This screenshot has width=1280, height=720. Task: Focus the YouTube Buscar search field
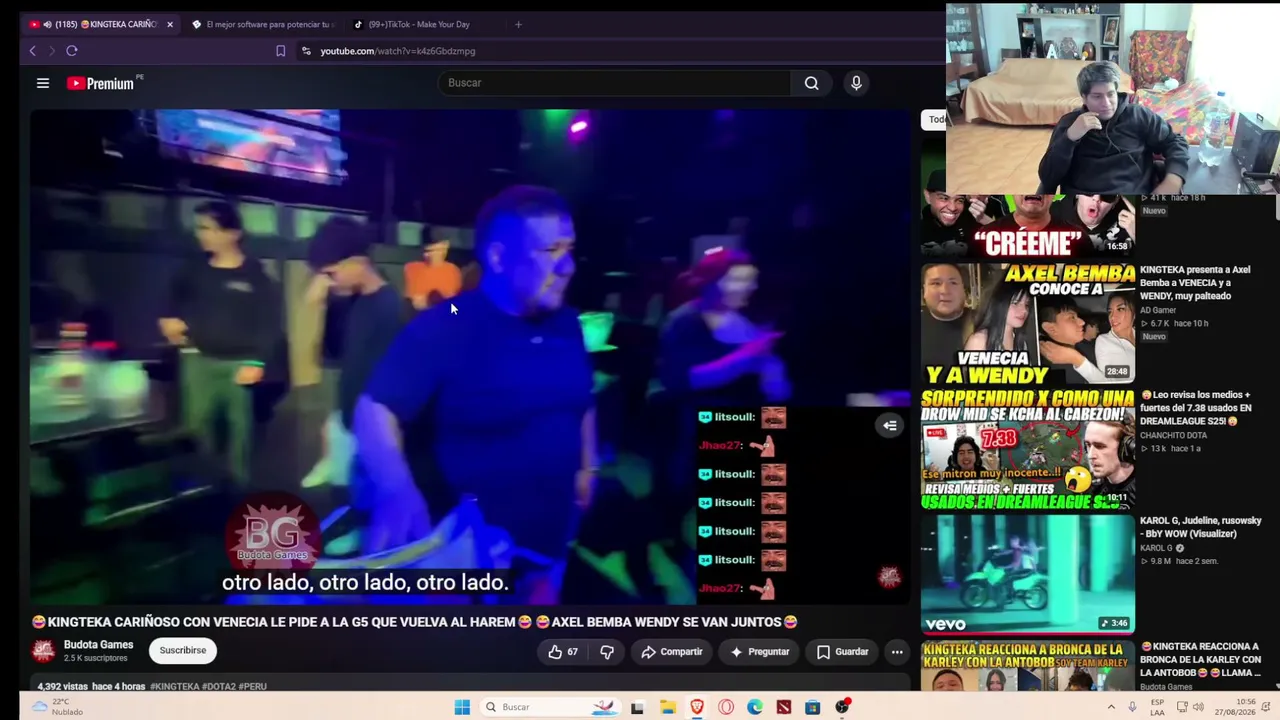[614, 83]
